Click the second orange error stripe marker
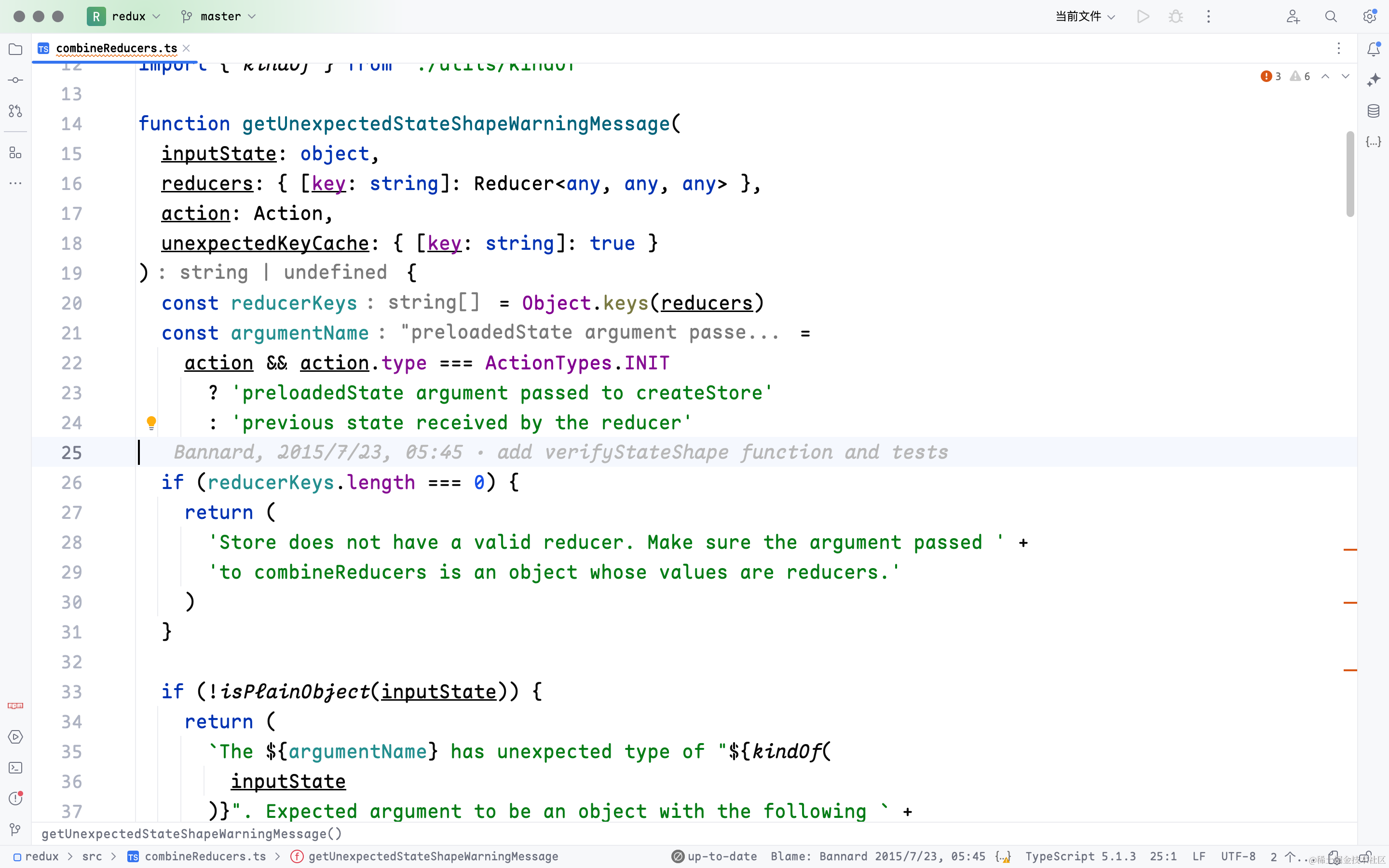Image resolution: width=1389 pixels, height=868 pixels. tap(1350, 602)
